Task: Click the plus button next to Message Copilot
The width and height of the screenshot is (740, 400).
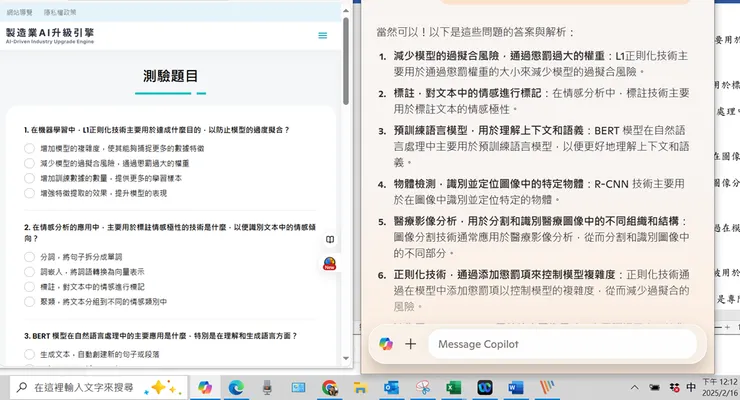Action: (411, 344)
